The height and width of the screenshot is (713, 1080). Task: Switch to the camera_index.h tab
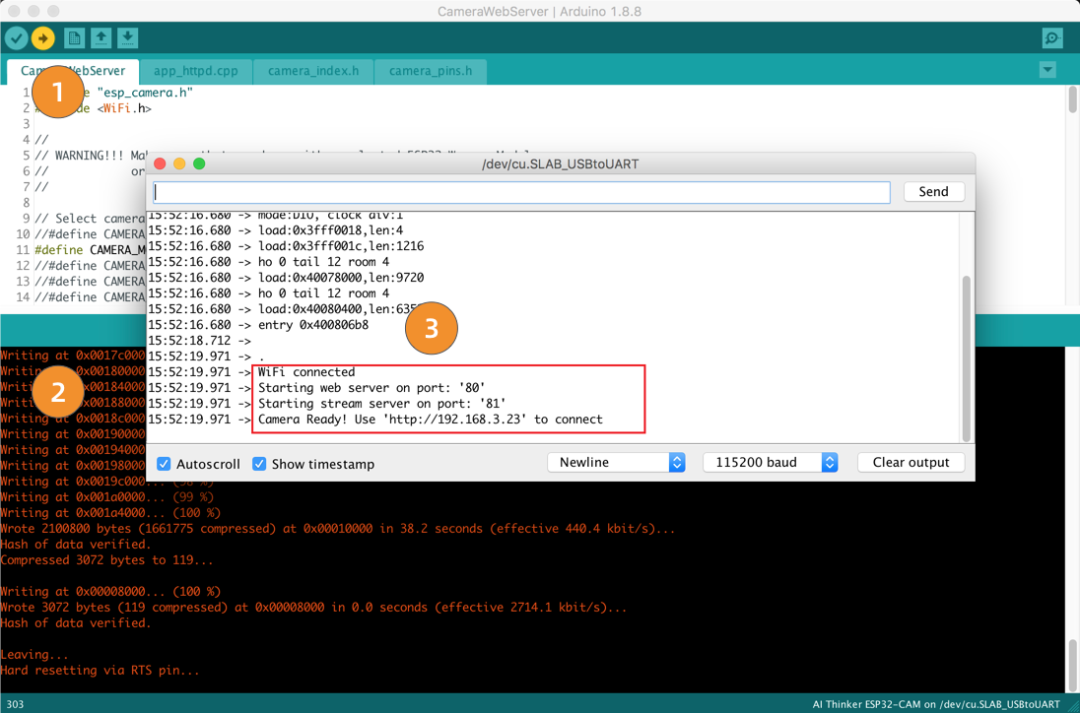click(313, 71)
